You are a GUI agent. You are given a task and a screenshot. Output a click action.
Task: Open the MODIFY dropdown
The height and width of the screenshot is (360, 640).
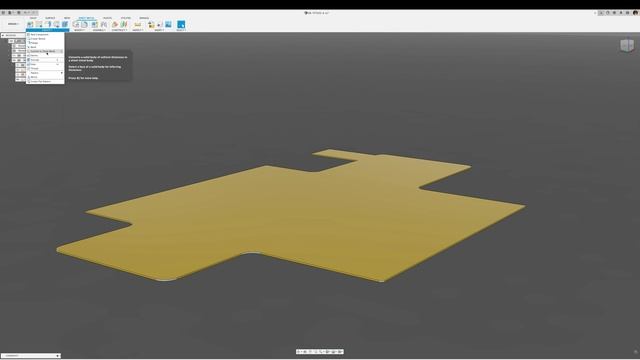point(80,30)
